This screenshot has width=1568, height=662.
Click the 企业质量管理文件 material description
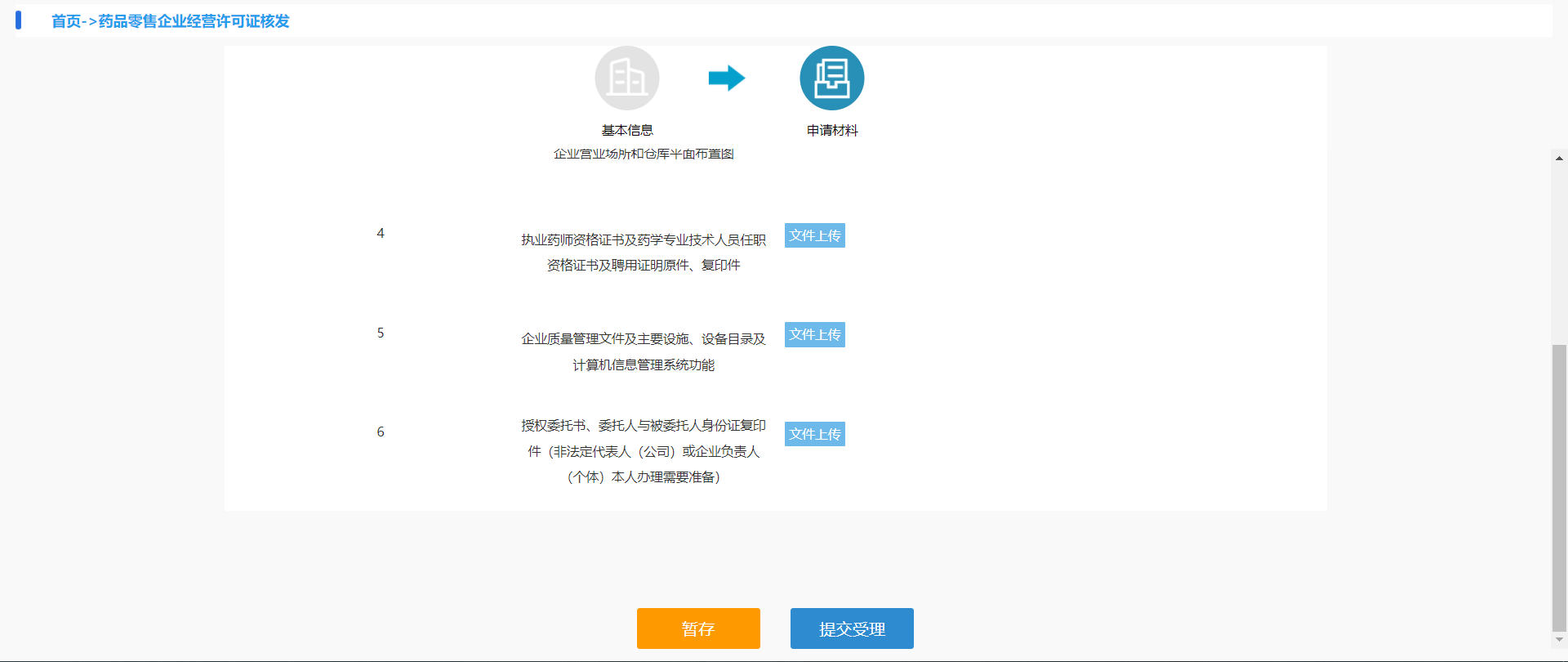coord(644,351)
